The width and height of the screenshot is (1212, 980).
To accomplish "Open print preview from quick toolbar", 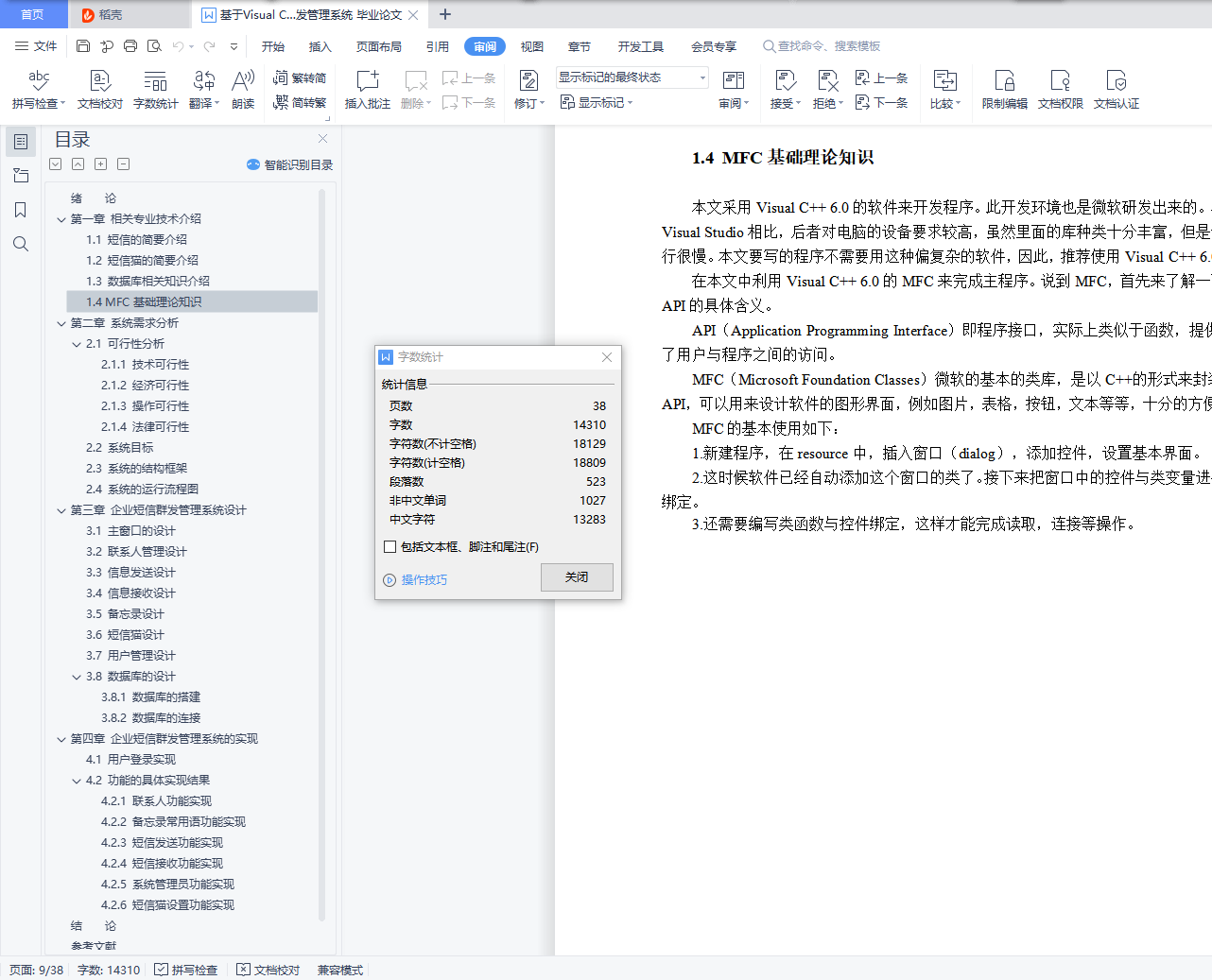I will [x=154, y=45].
